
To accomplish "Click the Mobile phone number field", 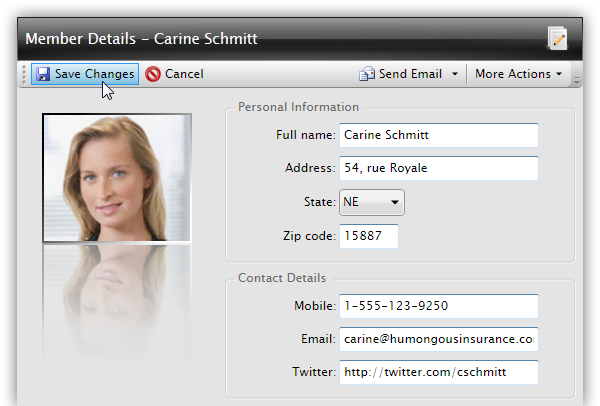I will pos(438,306).
